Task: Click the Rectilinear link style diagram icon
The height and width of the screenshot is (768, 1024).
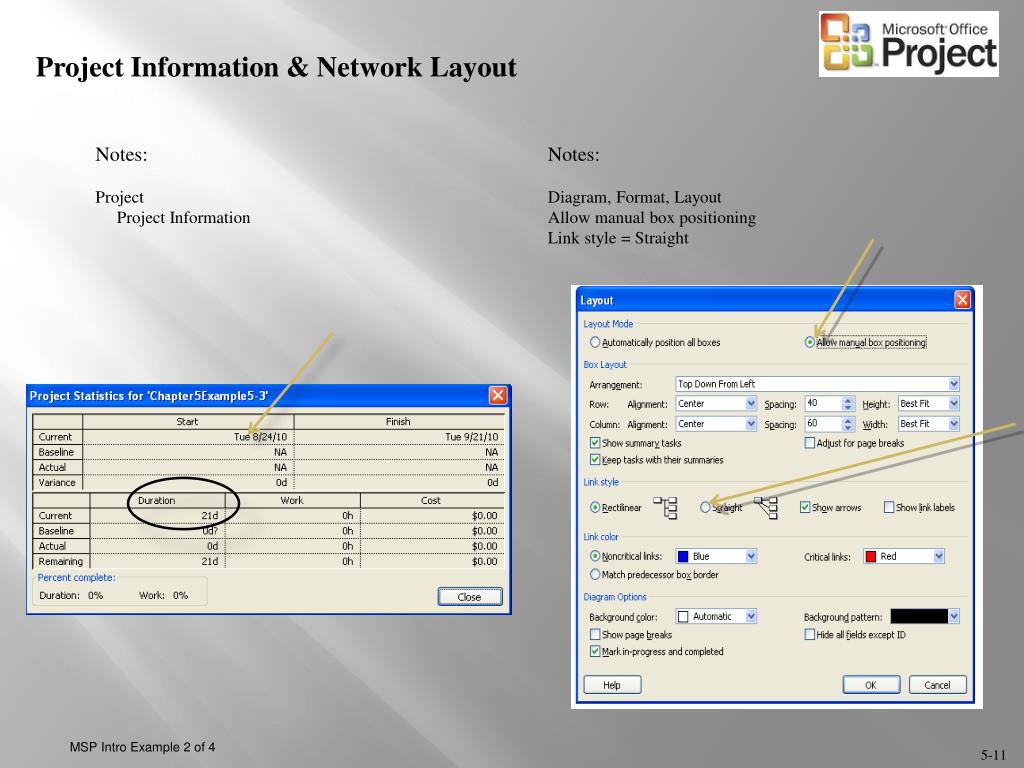Action: tap(665, 507)
